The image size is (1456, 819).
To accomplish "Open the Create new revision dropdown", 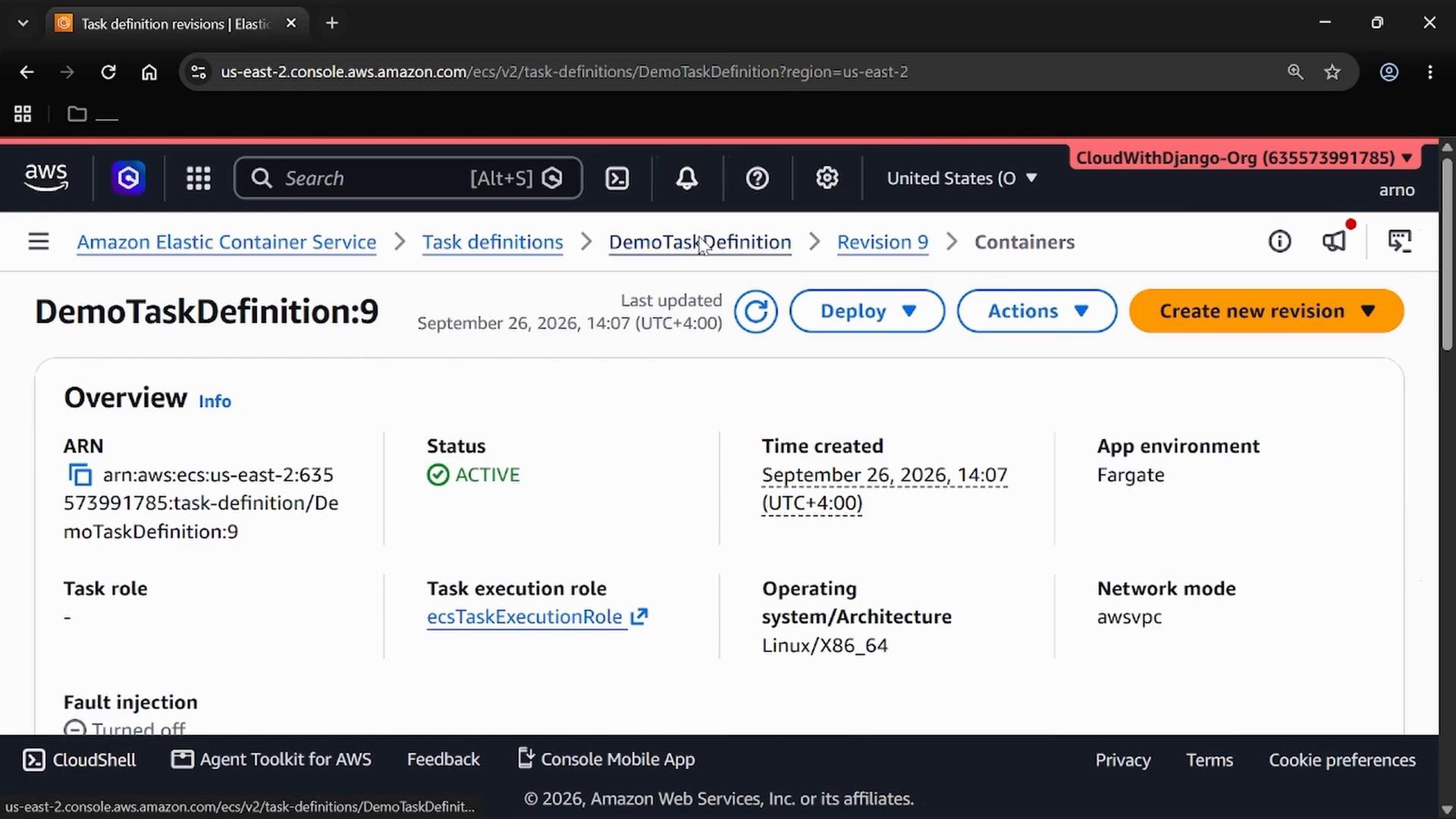I will (1266, 311).
